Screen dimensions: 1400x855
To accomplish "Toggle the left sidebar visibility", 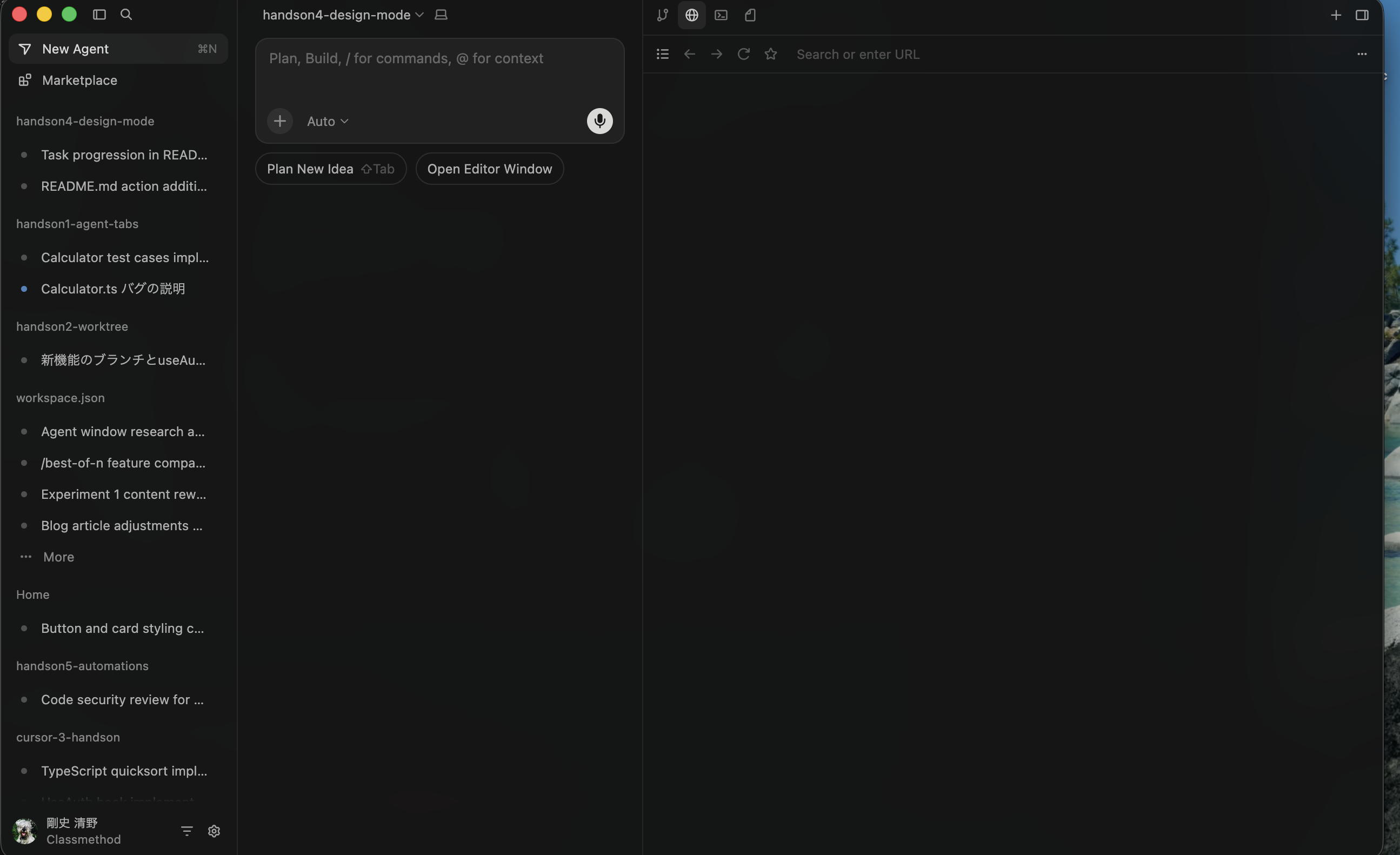I will tap(99, 14).
